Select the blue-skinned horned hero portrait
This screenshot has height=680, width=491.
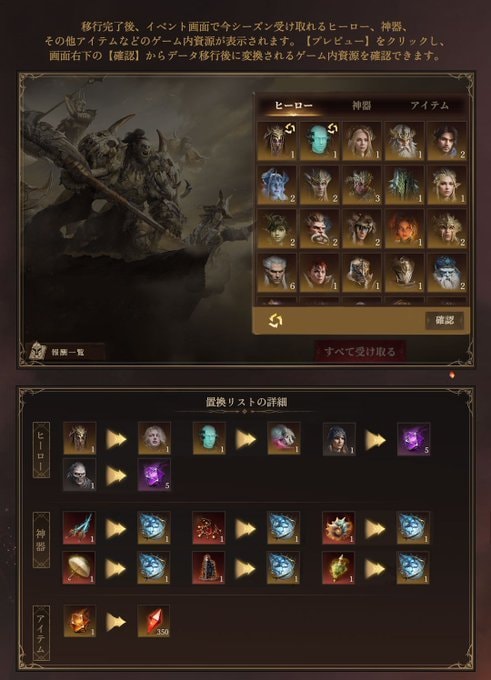(x=277, y=185)
